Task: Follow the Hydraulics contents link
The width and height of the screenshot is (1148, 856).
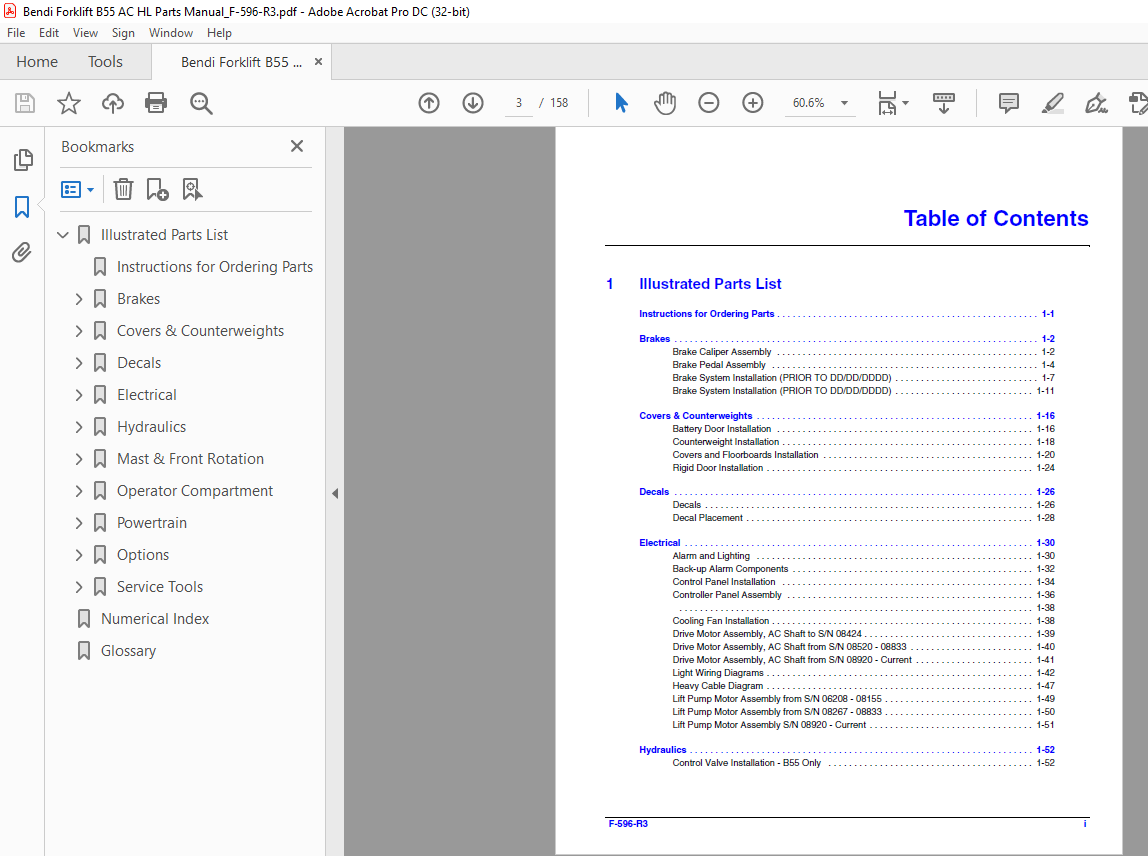Action: pos(663,750)
